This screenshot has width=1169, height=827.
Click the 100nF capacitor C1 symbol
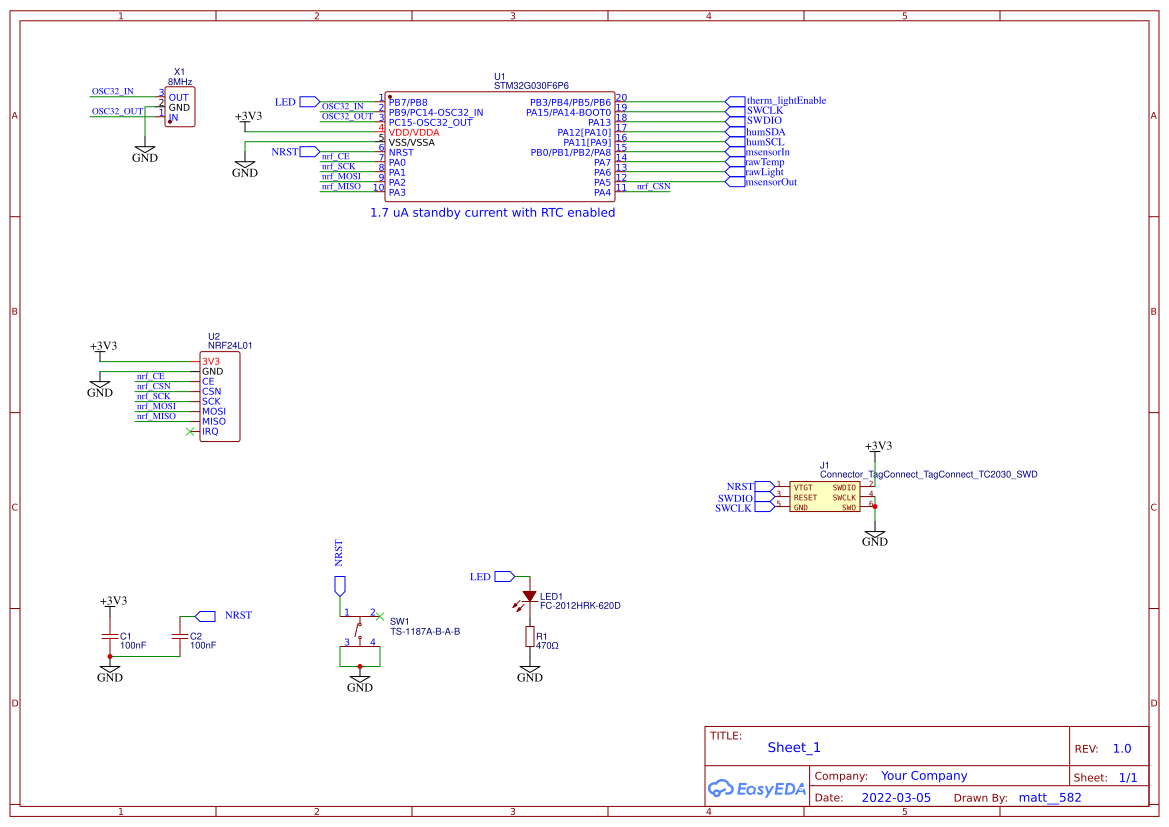[108, 638]
